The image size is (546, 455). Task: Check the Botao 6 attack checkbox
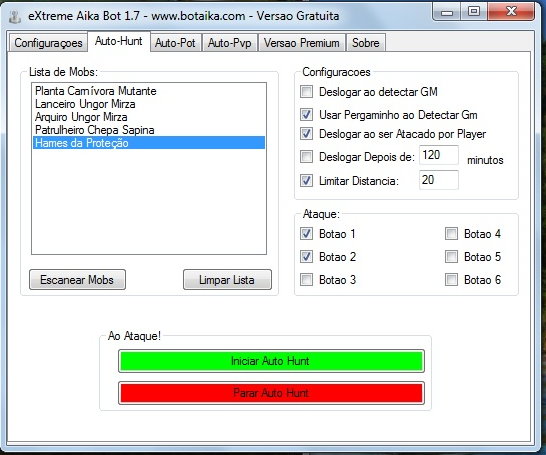click(451, 280)
